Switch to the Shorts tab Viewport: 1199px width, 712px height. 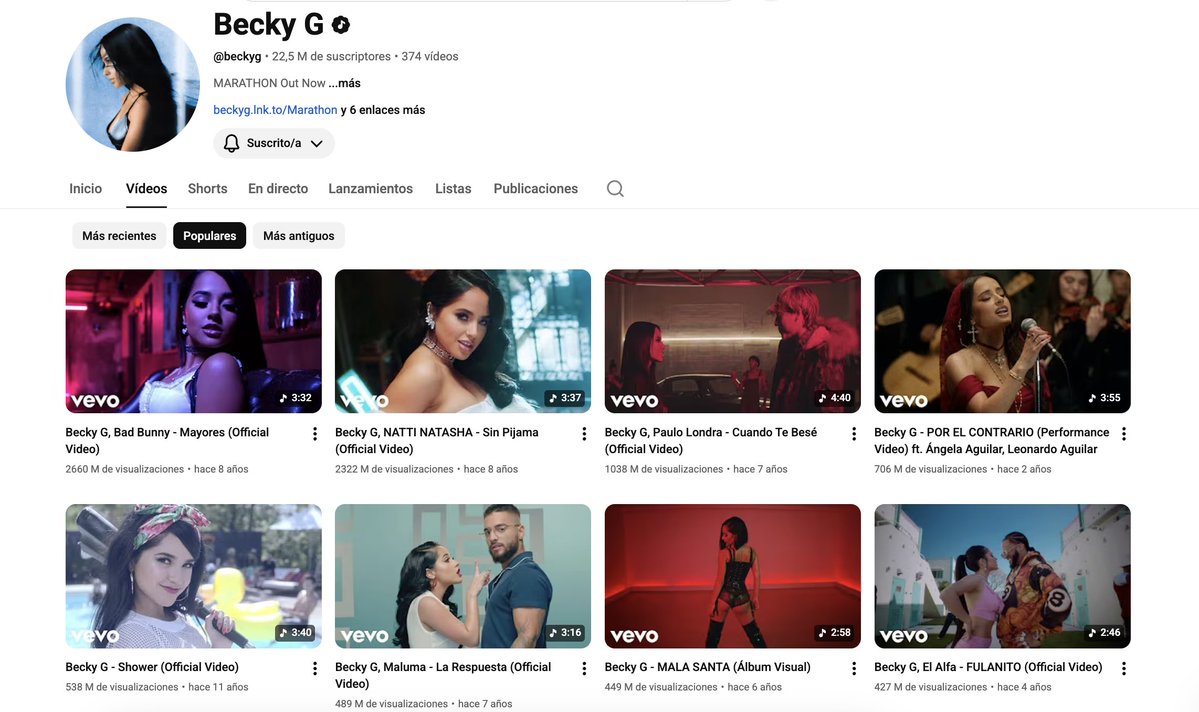pyautogui.click(x=207, y=188)
